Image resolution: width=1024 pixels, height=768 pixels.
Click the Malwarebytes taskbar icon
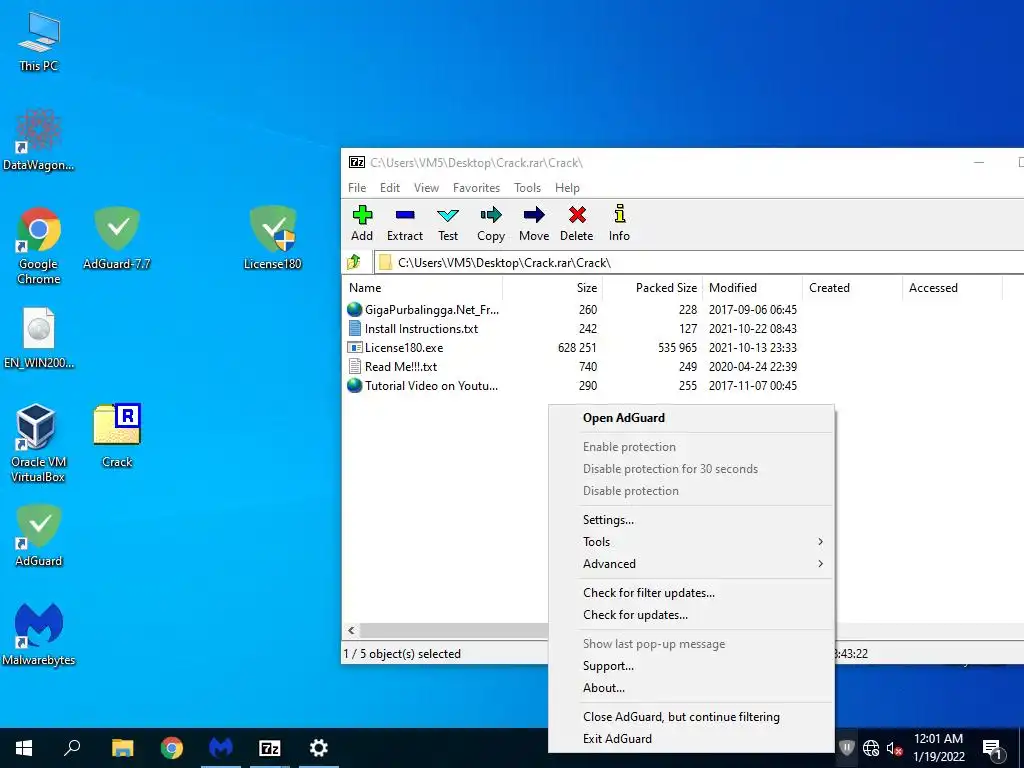pos(221,748)
